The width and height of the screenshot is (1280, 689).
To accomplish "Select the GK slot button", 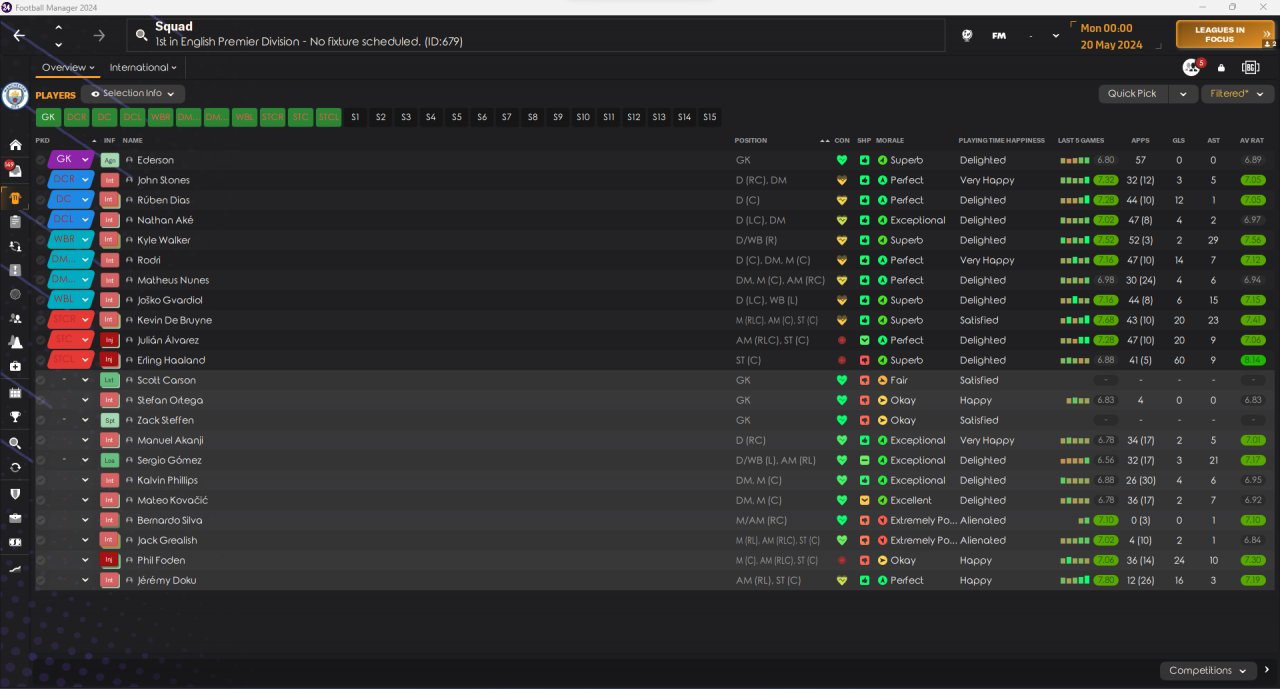I will click(x=48, y=117).
